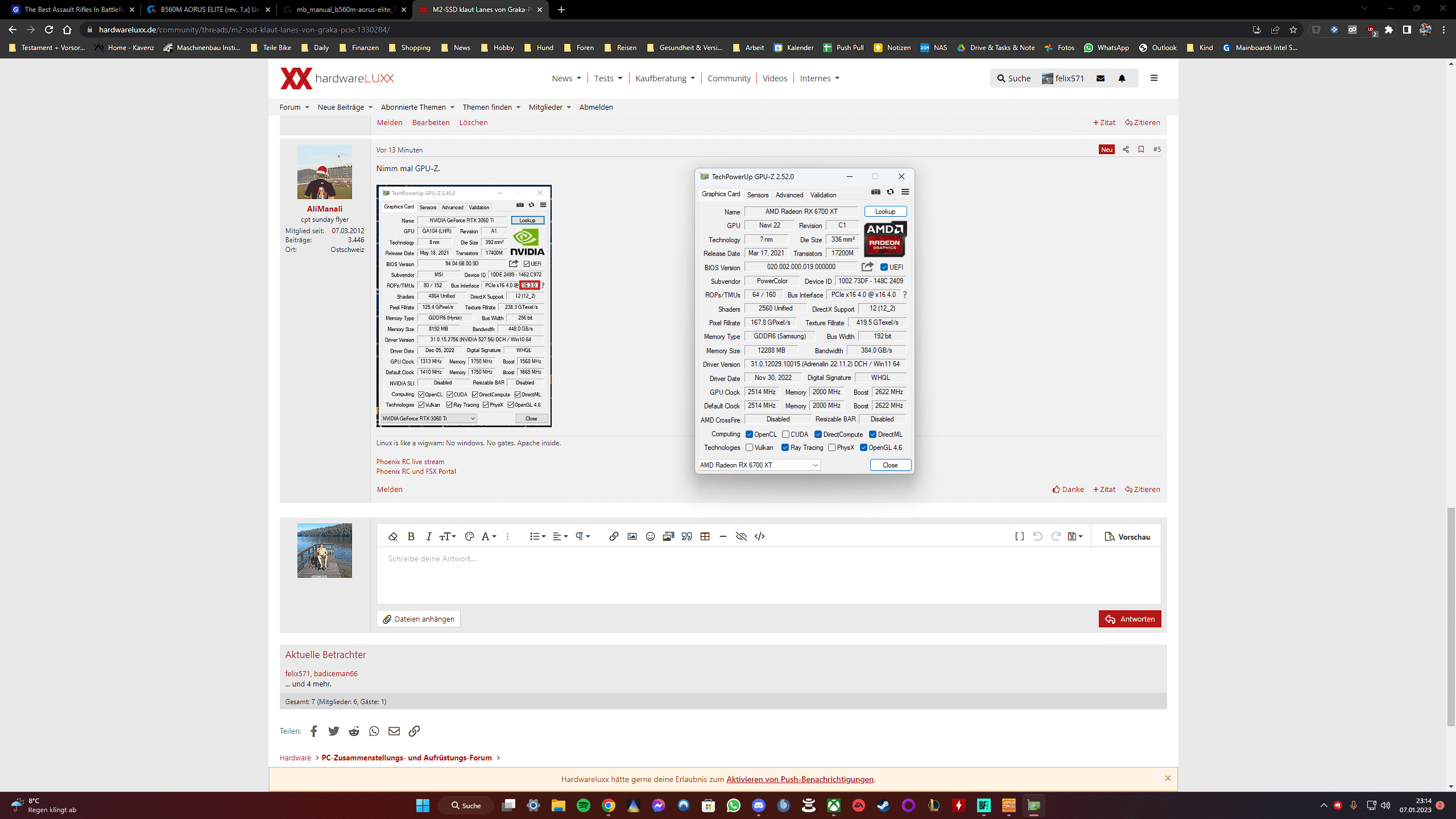Click the Lookup button in GPU-Z
1456x819 pixels.
pos(885,212)
